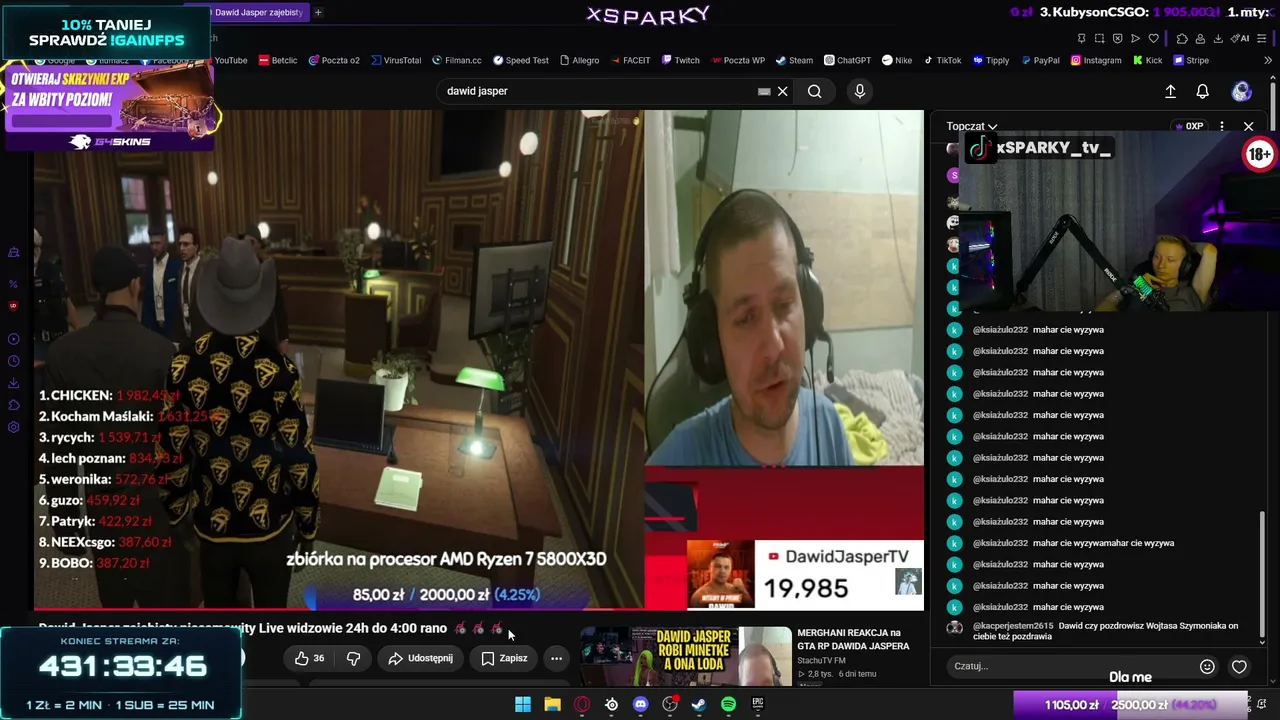The width and height of the screenshot is (1280, 720).
Task: Open the ChatGPT bookmark
Action: click(x=847, y=60)
